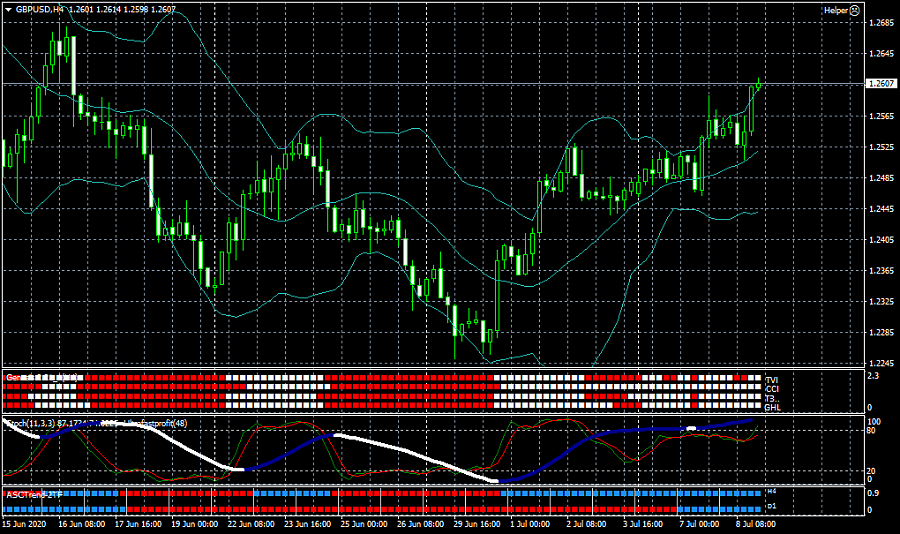Select the GBPUSD,H4 chart title text
This screenshot has height=534, width=900.
click(40, 10)
